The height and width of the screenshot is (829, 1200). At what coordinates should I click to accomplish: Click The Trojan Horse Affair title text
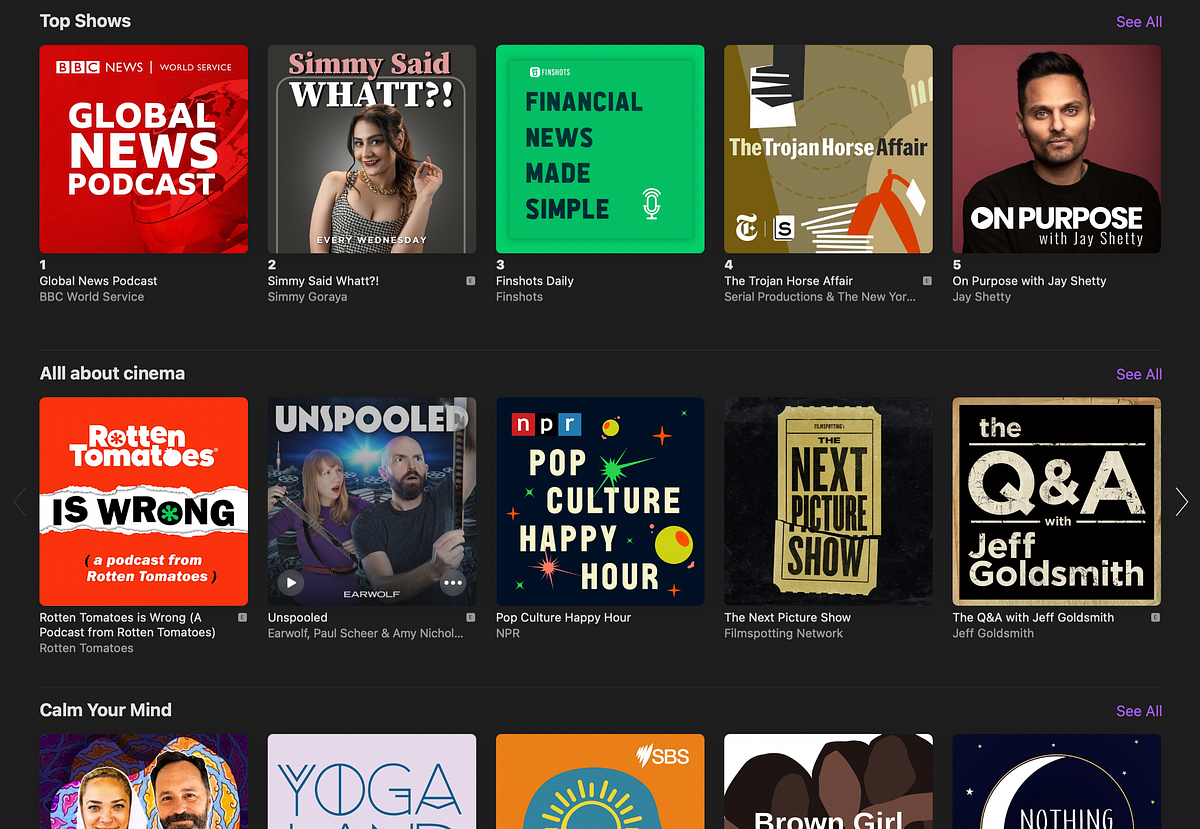[x=789, y=281]
